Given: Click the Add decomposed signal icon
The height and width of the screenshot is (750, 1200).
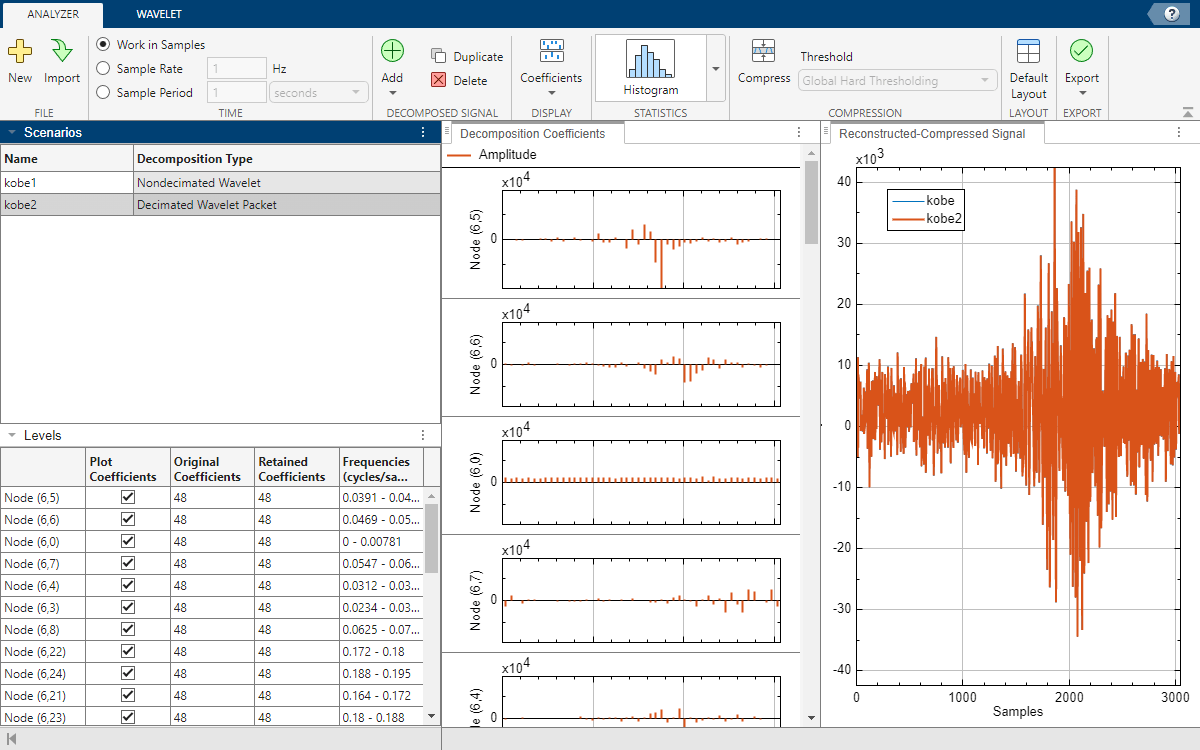Looking at the screenshot, I should (x=392, y=52).
